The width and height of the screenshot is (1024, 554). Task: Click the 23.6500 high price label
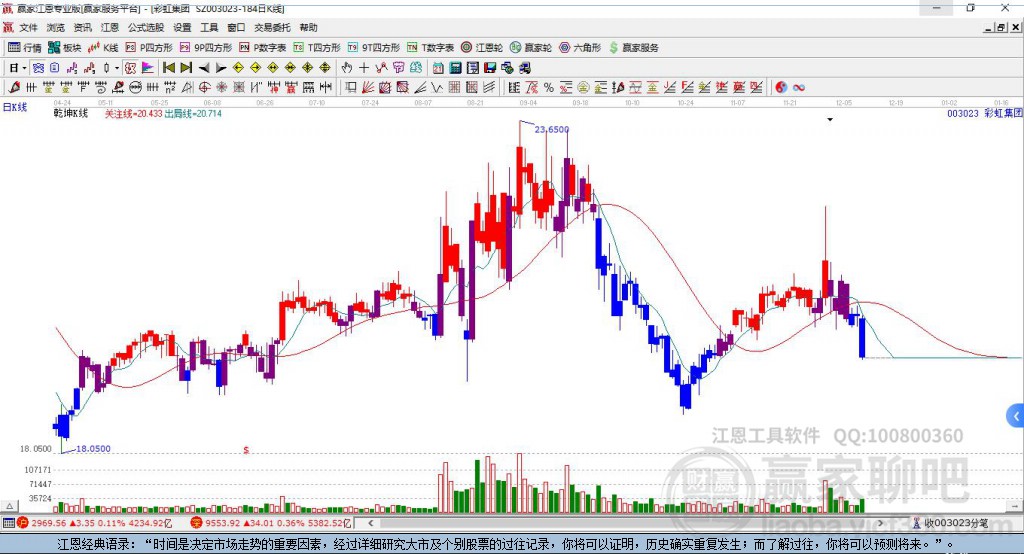[552, 129]
